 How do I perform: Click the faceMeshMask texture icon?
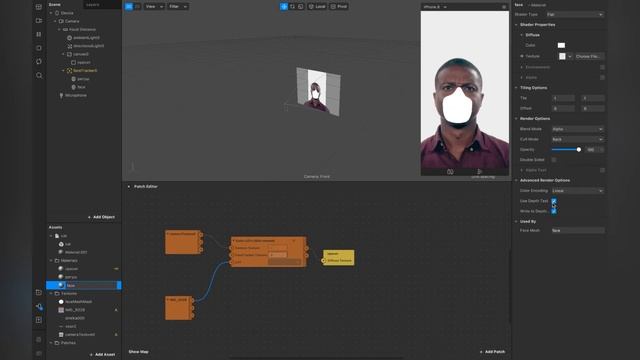click(61, 302)
